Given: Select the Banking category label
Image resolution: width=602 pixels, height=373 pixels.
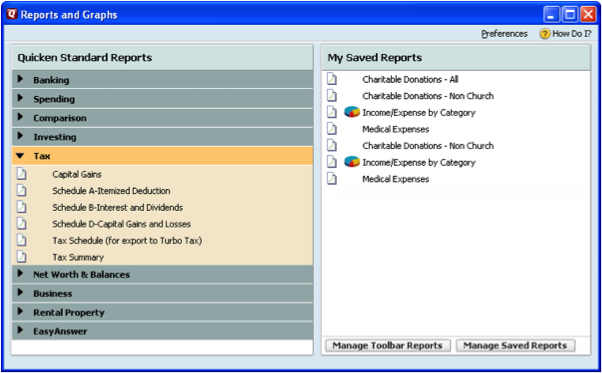Looking at the screenshot, I should pyautogui.click(x=51, y=80).
